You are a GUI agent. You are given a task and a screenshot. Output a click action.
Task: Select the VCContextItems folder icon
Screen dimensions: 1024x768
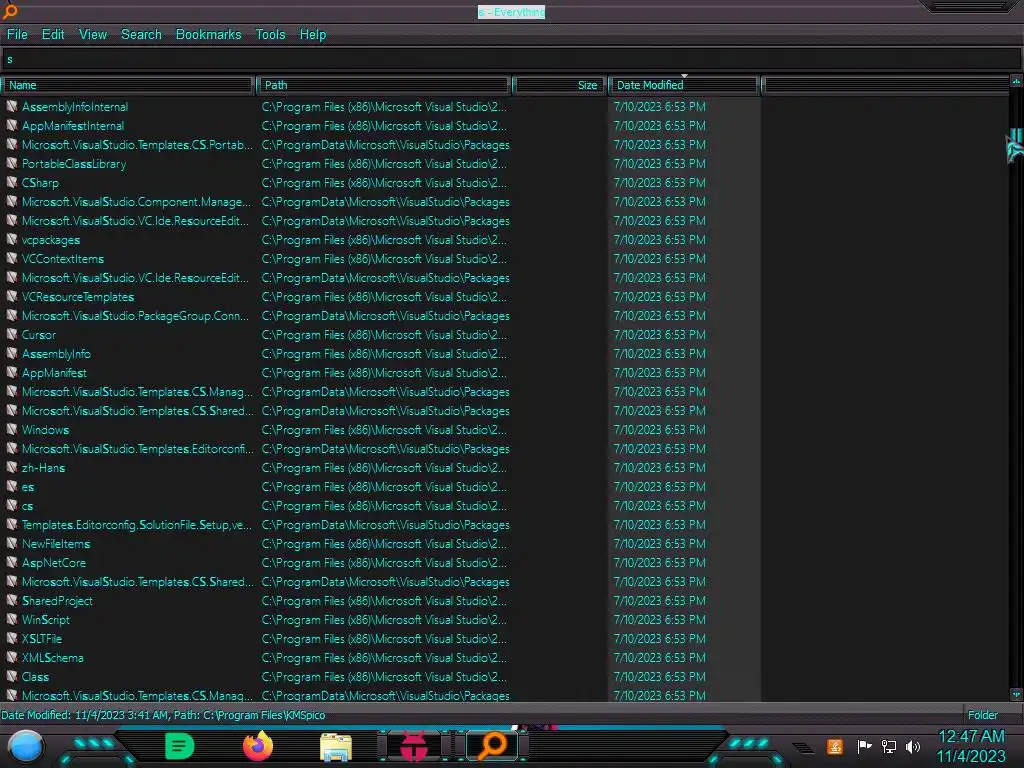pos(12,258)
